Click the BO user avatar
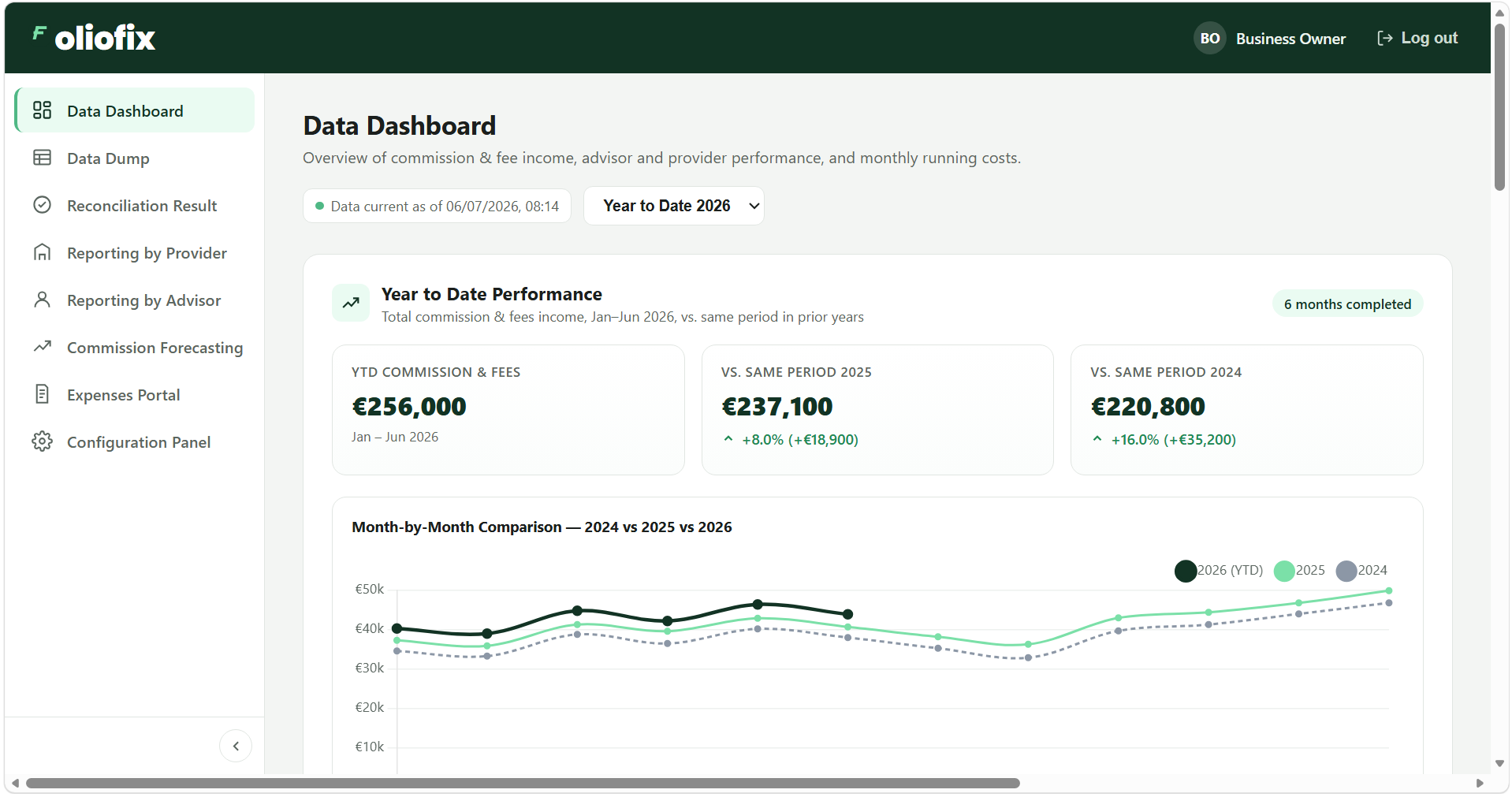1512x797 pixels. (x=1209, y=38)
